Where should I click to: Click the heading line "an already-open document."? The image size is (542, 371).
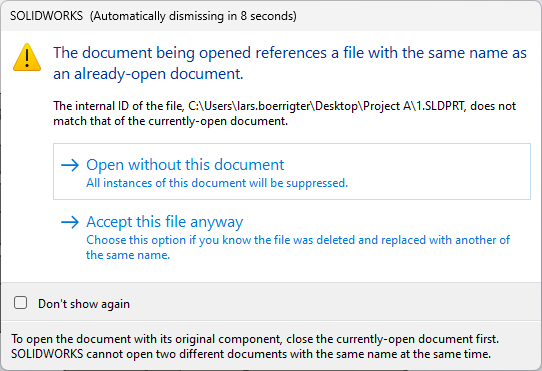pos(148,74)
